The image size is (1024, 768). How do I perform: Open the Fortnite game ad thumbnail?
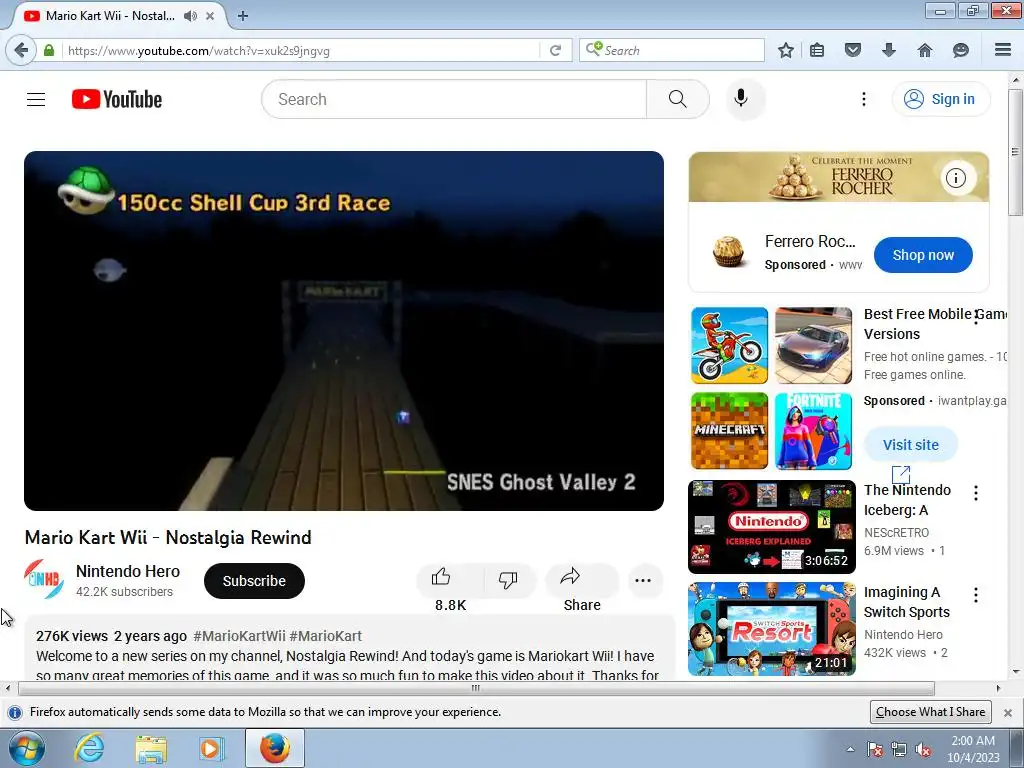click(x=813, y=431)
